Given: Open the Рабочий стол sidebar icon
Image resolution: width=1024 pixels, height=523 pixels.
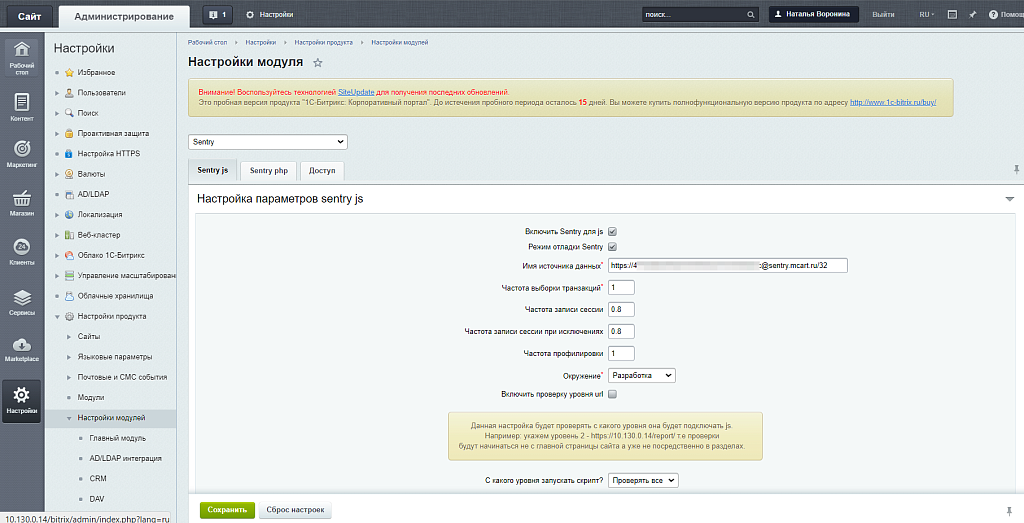Looking at the screenshot, I should coord(21,55).
